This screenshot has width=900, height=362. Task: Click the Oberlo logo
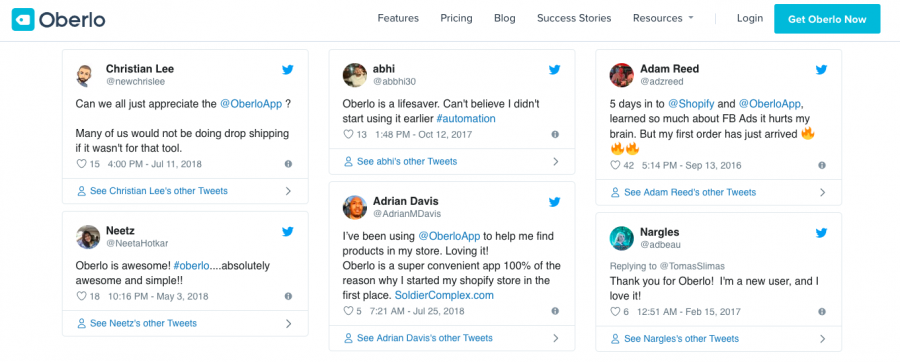(x=59, y=20)
